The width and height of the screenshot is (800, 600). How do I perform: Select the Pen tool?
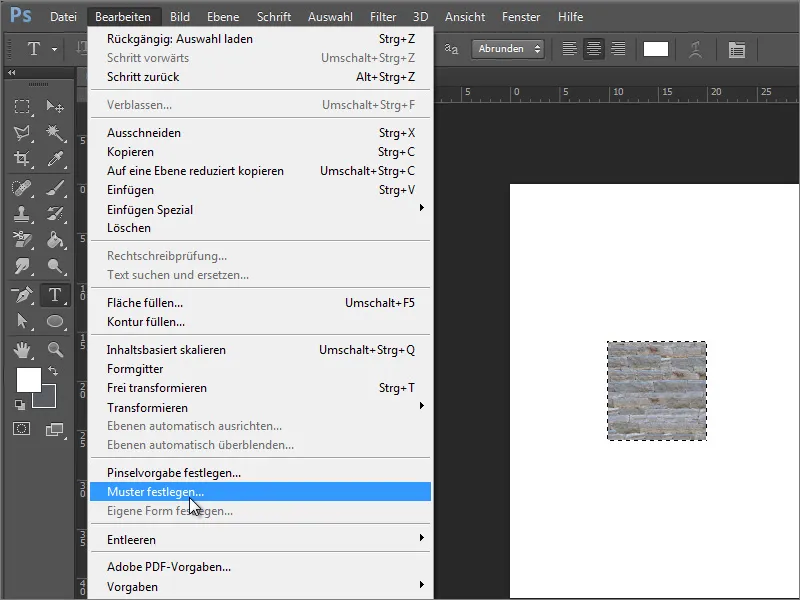coord(21,295)
